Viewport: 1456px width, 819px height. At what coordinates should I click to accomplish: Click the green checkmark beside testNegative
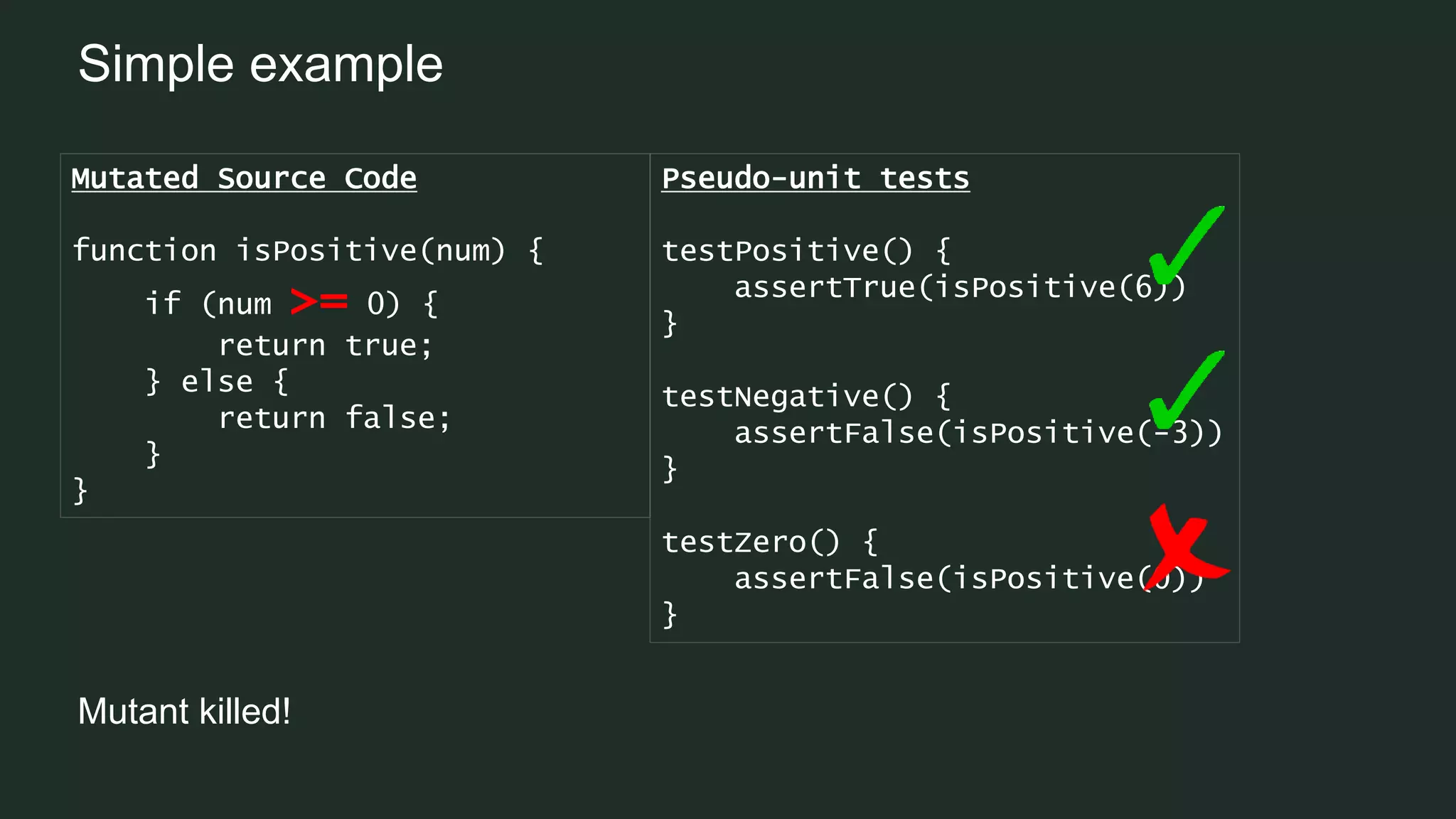pyautogui.click(x=1184, y=390)
